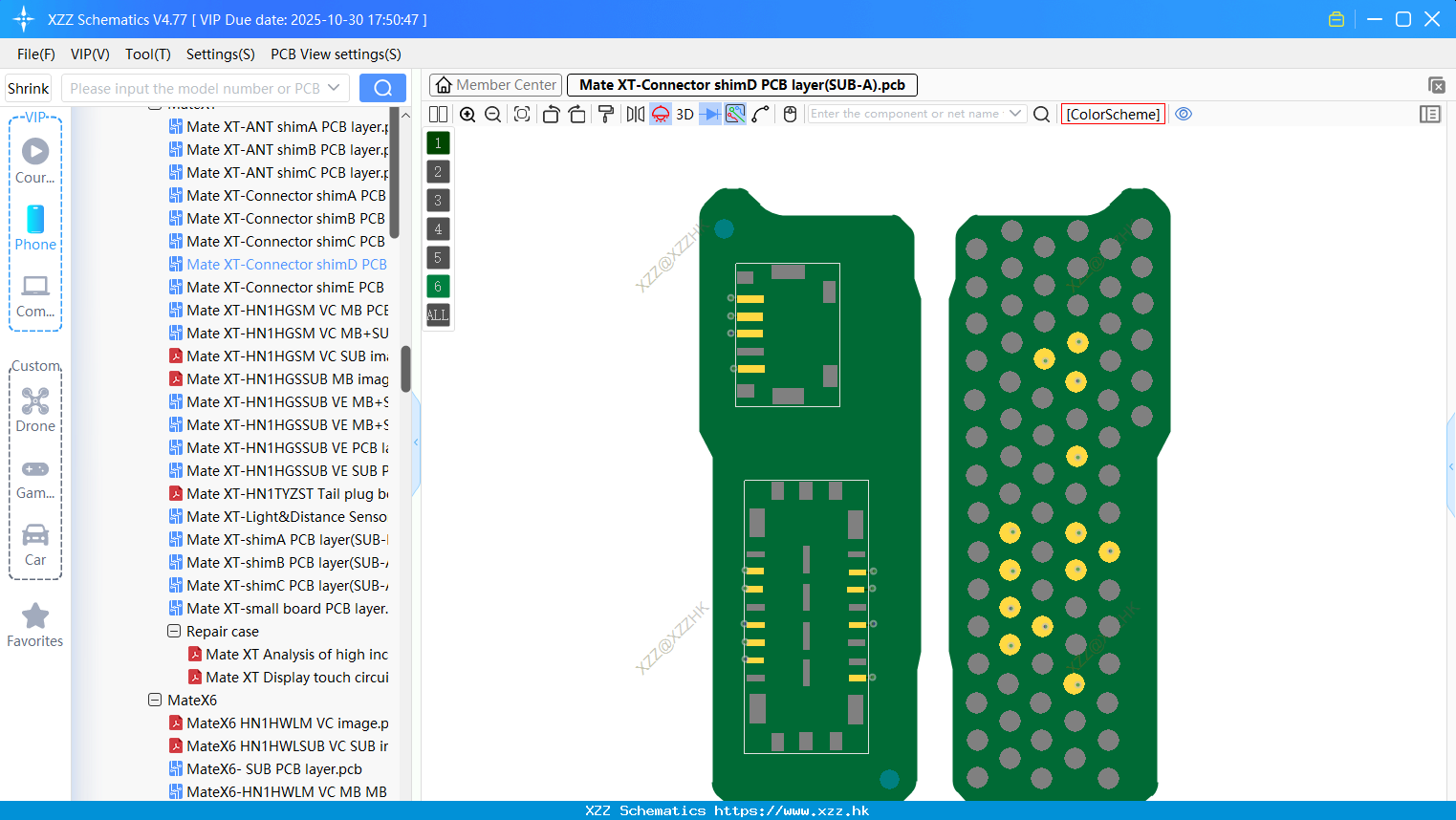Image resolution: width=1456 pixels, height=820 pixels.
Task: Mirror the PCB view
Action: tap(636, 114)
